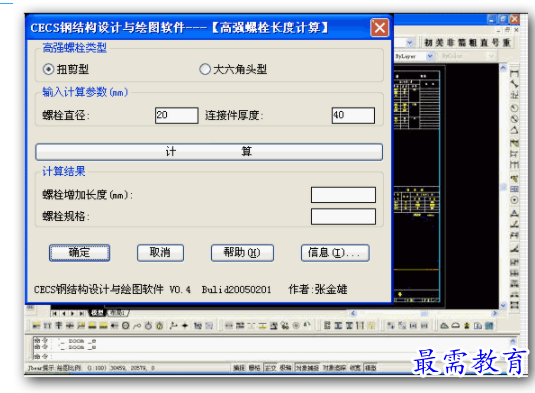Click the 螺栓增加长度 result field
Screen dimensions: 535x393
pyautogui.click(x=343, y=195)
